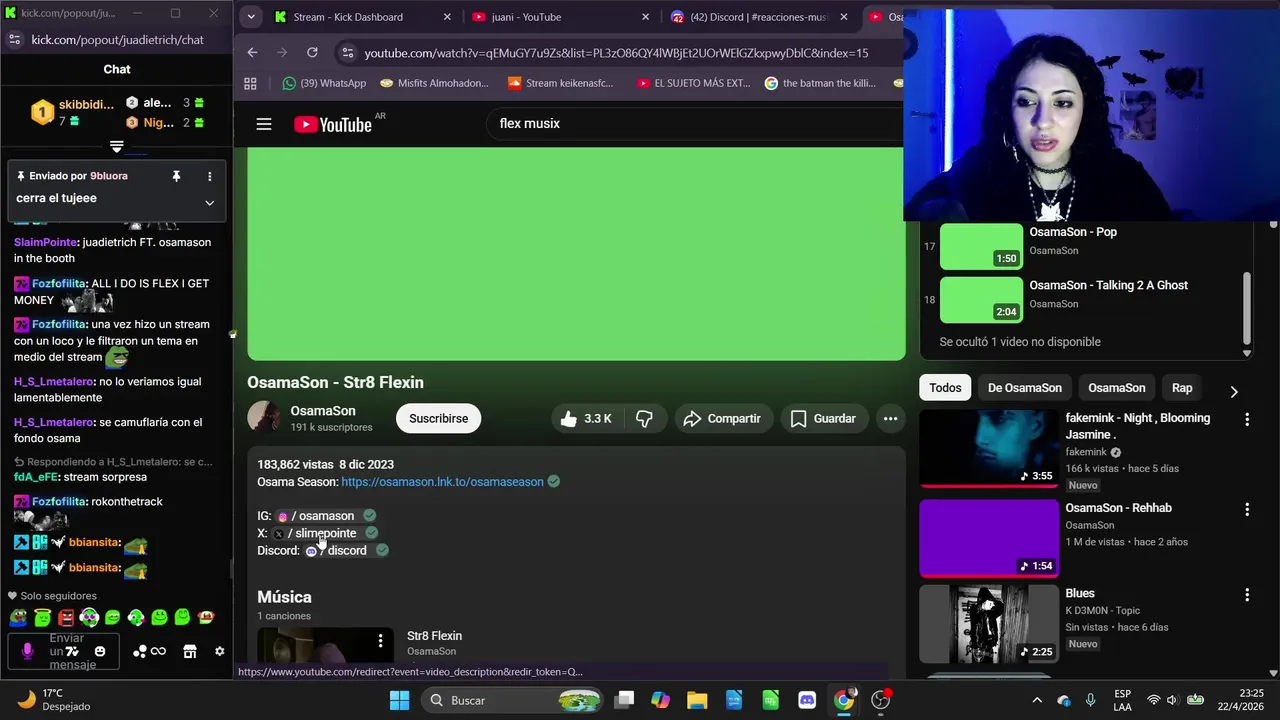Open the Misfits Almohadon bookmark
Viewport: 1280px width, 720px height.
[x=435, y=83]
